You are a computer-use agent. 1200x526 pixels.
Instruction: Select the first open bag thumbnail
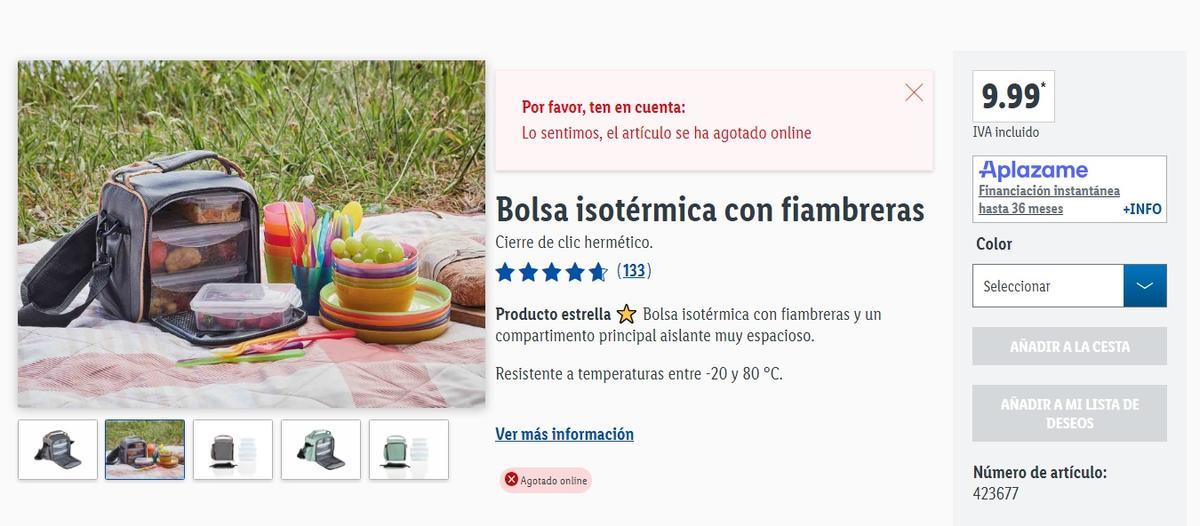58,449
